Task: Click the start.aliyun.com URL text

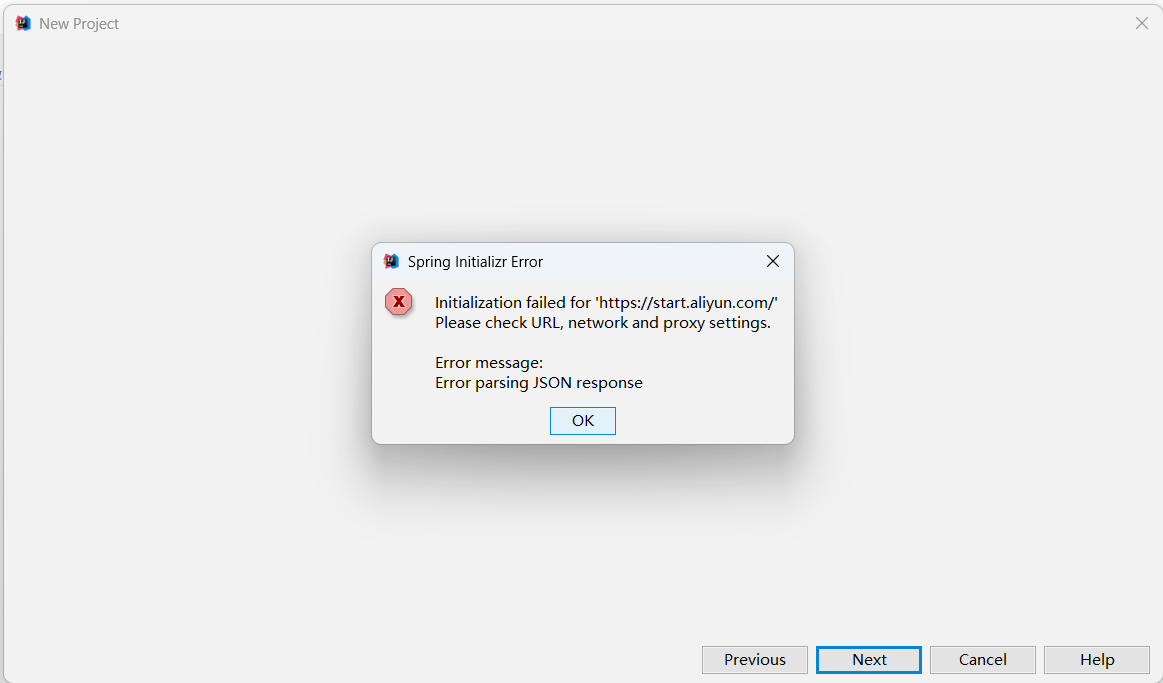Action: (x=686, y=303)
